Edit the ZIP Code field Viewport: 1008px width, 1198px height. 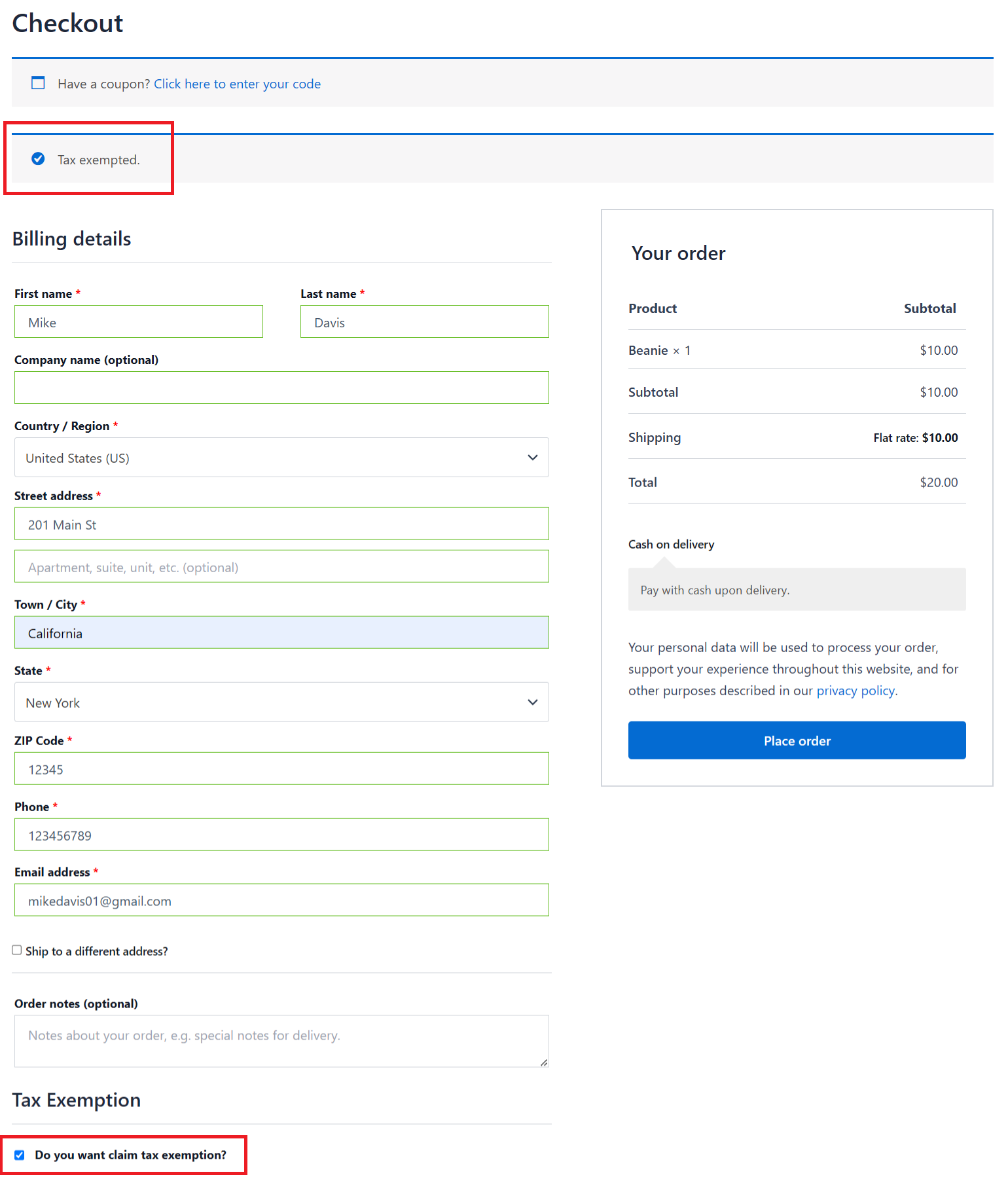(x=281, y=769)
